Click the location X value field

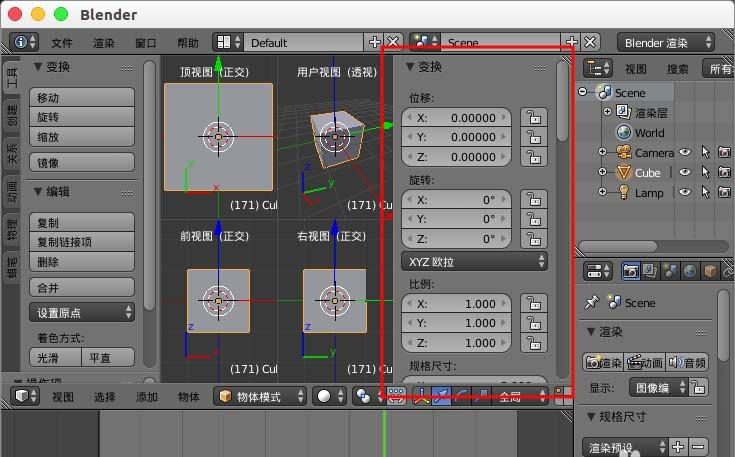456,117
